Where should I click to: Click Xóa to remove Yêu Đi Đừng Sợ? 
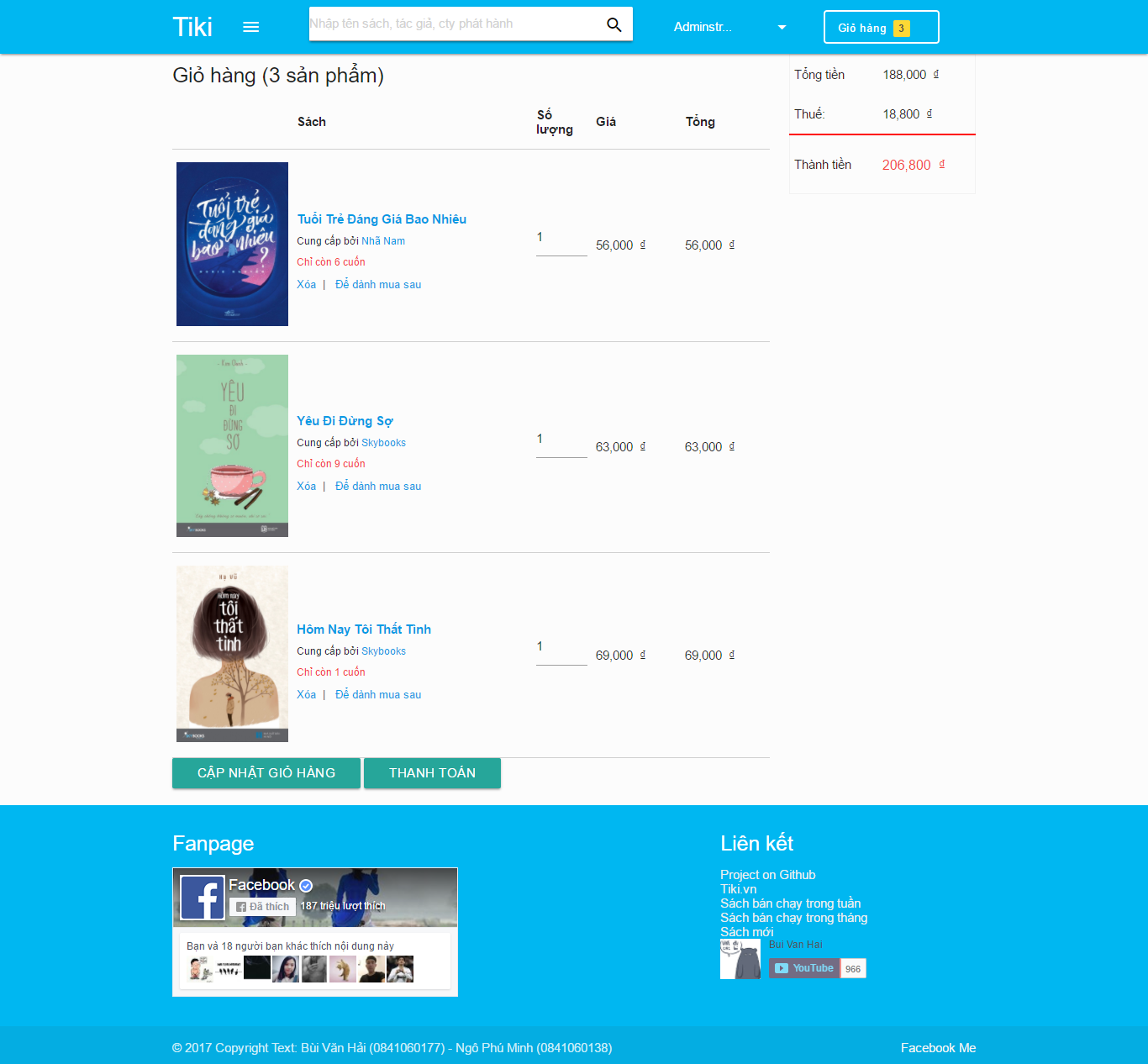(x=306, y=486)
